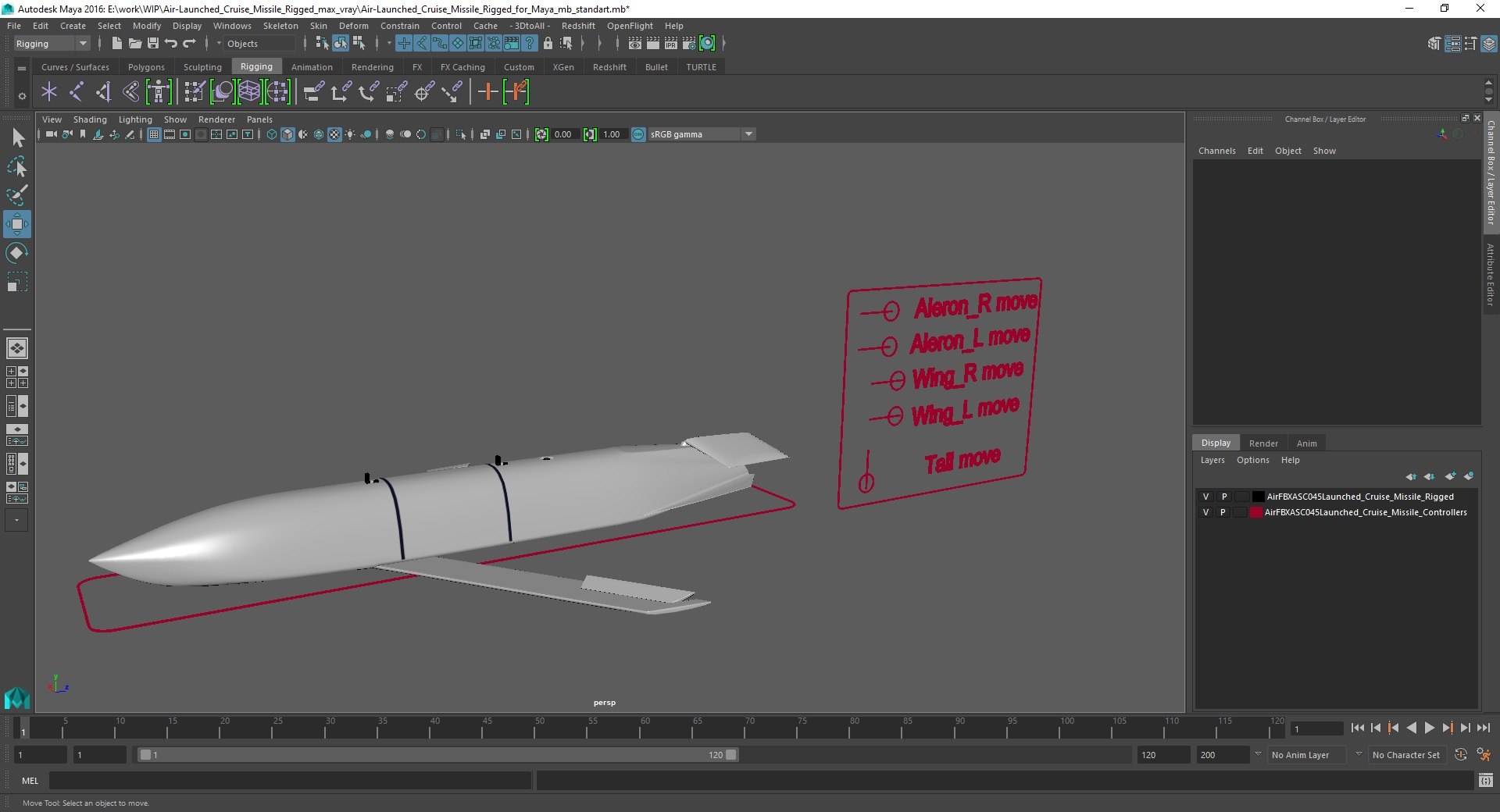Click the time range slider bar
The image size is (1500, 812).
(x=437, y=755)
